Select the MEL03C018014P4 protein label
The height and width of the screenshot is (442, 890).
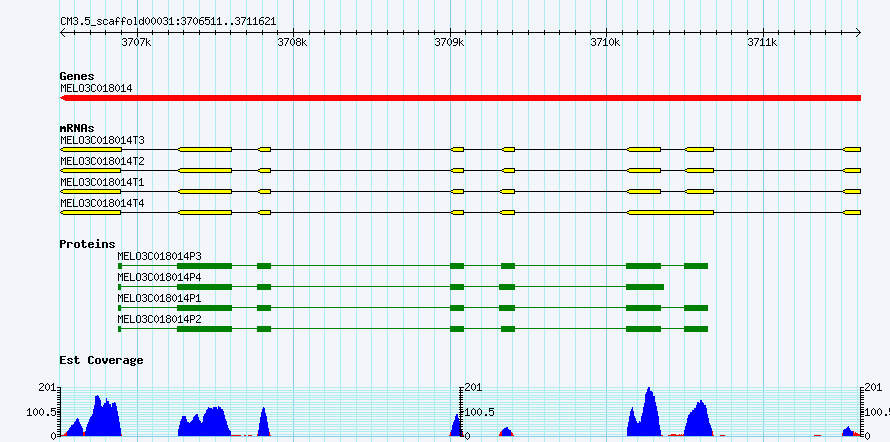click(159, 277)
